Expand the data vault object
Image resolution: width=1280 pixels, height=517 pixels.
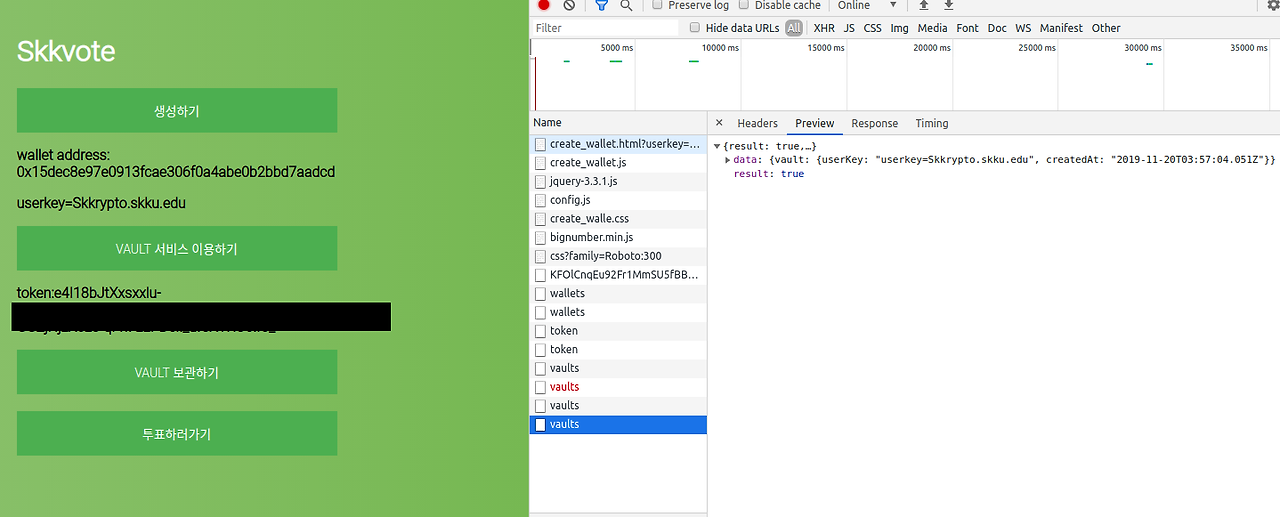[728, 160]
